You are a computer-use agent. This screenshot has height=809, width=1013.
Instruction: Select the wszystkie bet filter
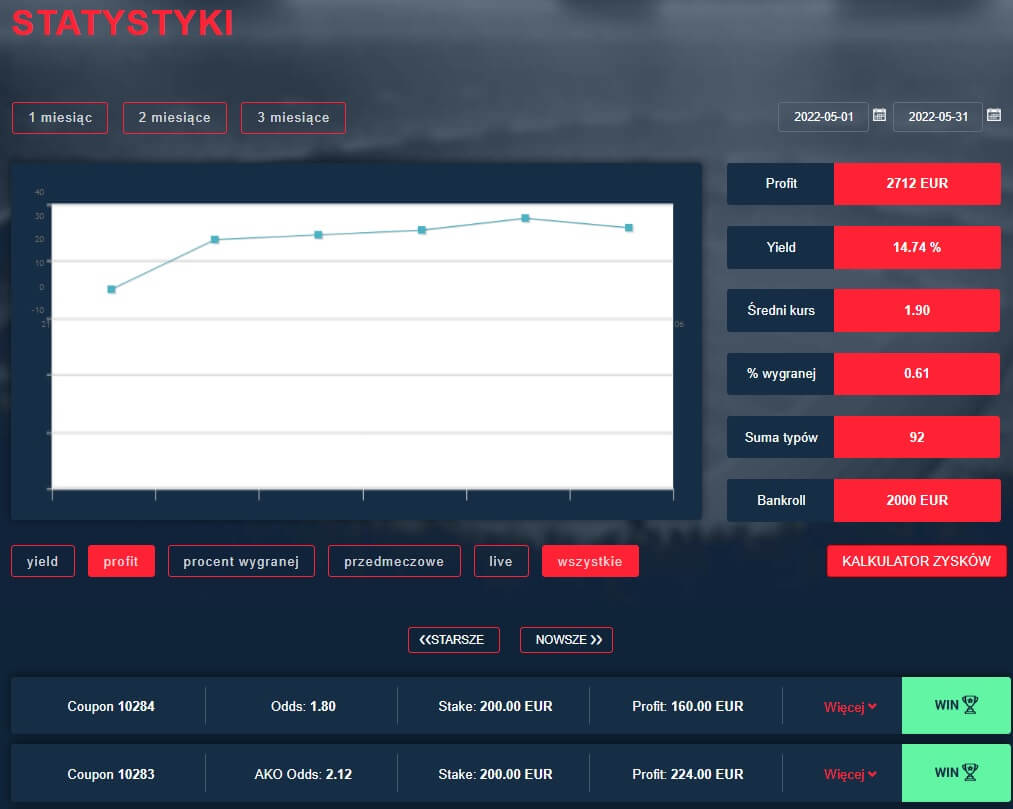pyautogui.click(x=590, y=561)
